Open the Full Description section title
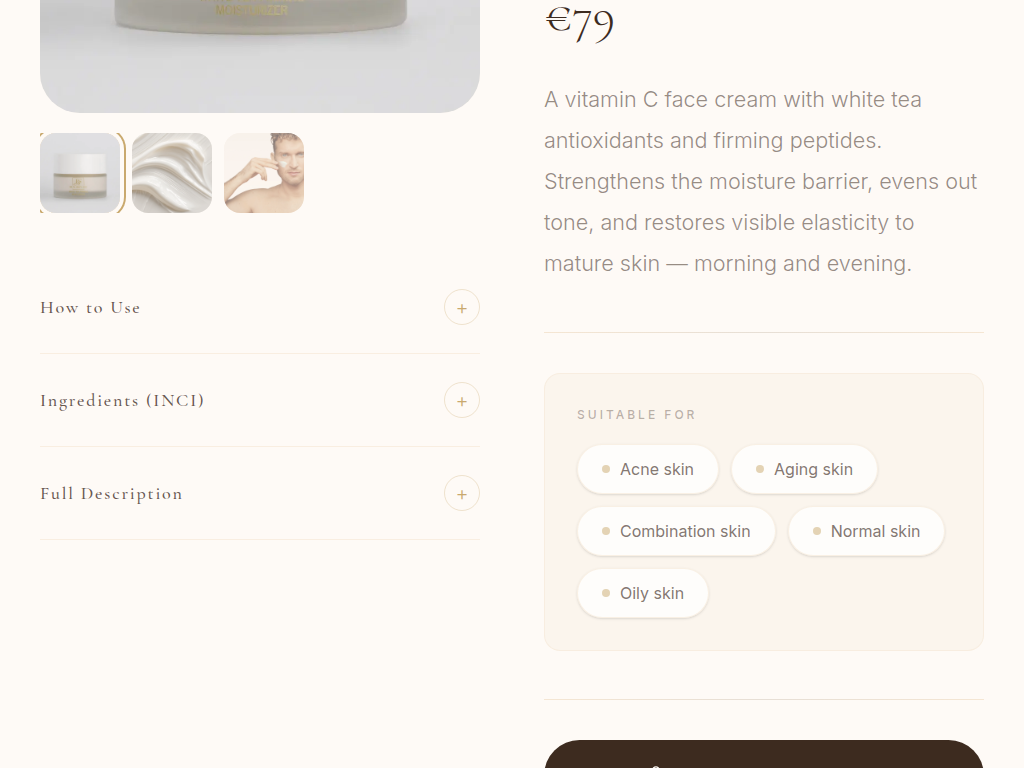1024x768 pixels. click(x=111, y=494)
